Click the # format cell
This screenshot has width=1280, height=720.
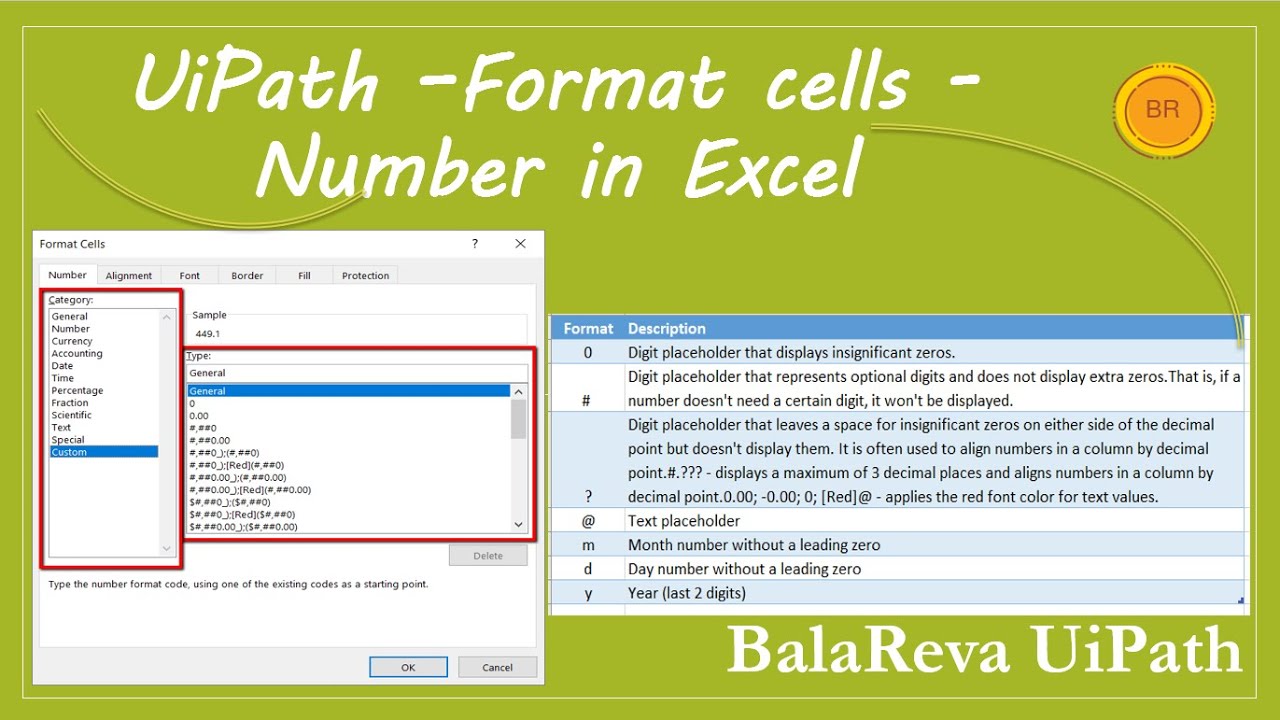coord(588,388)
